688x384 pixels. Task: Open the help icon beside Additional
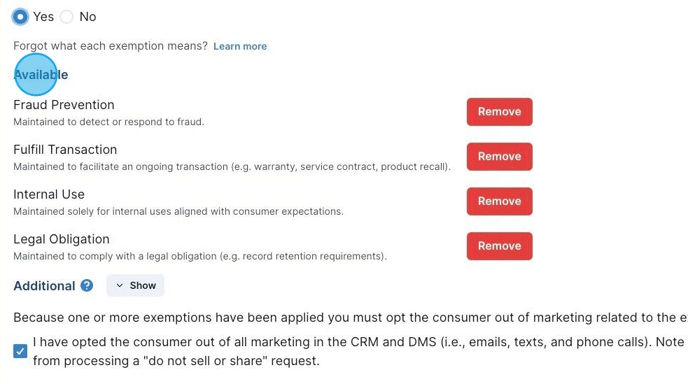tap(87, 286)
